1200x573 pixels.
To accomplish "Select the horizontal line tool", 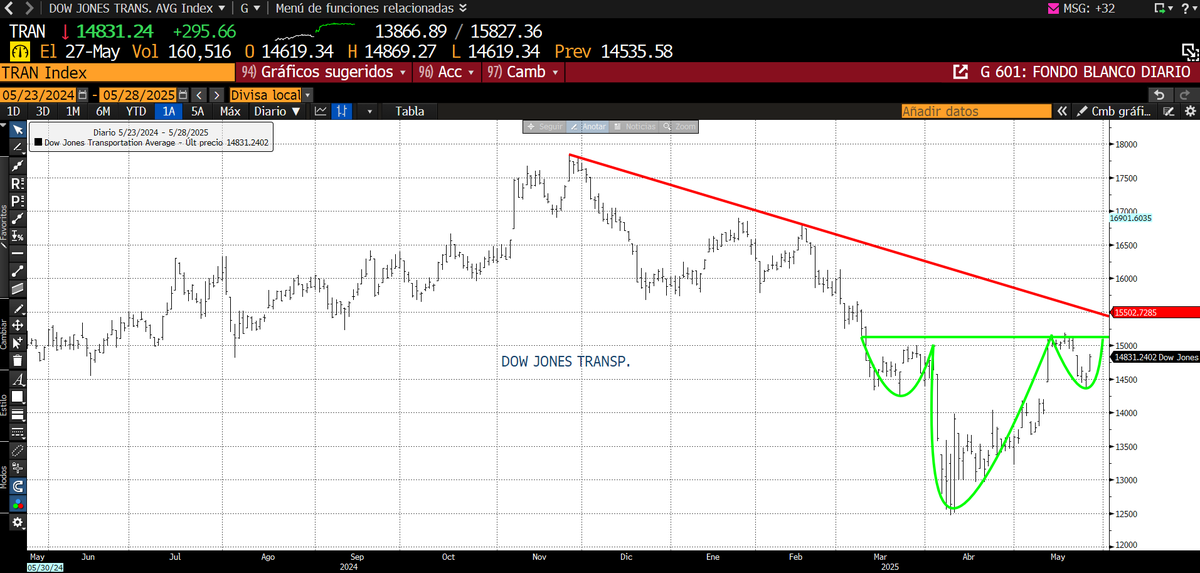I will click(x=19, y=253).
